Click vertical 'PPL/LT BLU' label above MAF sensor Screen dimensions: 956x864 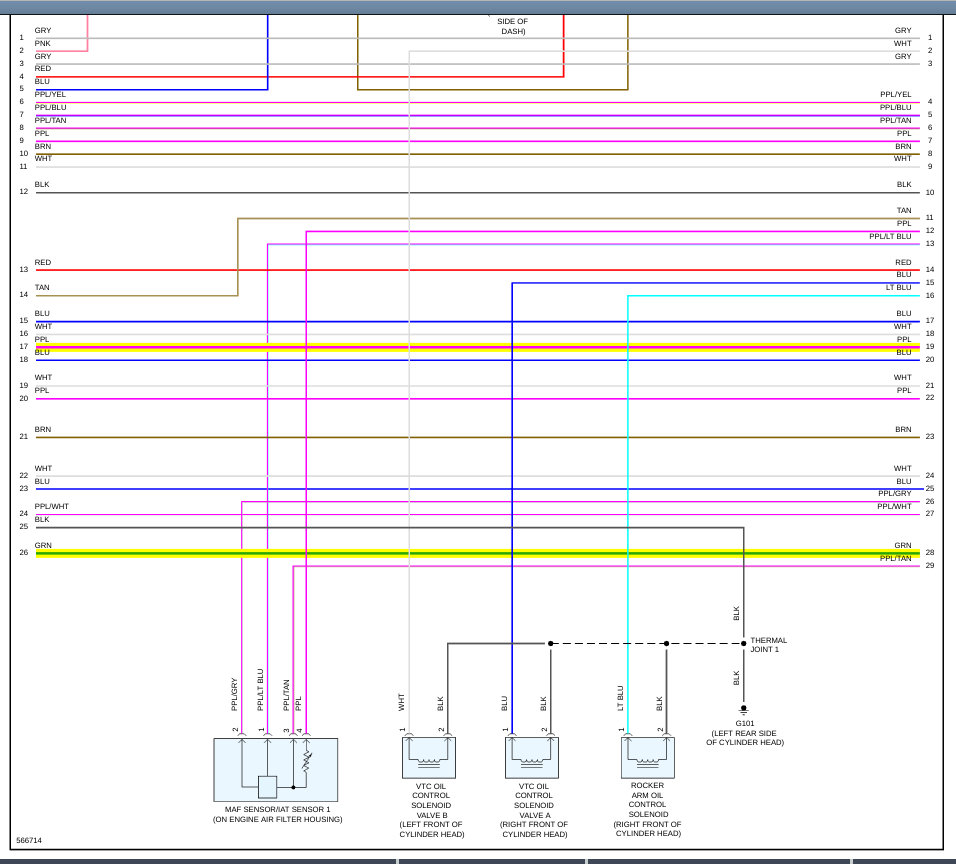pyautogui.click(x=260, y=690)
